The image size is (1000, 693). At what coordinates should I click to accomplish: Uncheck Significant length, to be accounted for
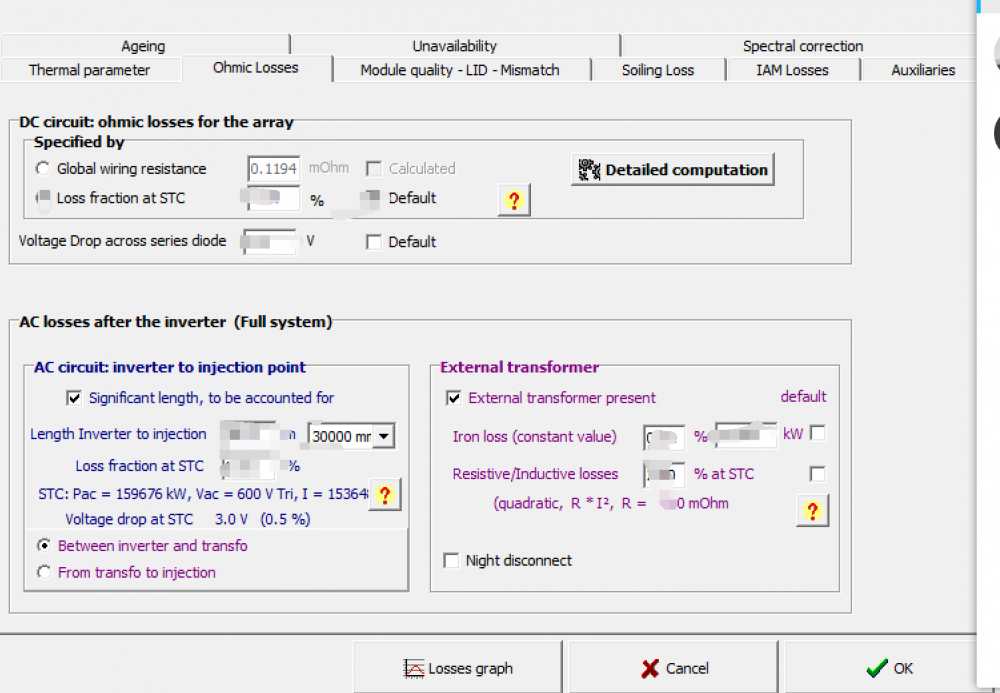[x=74, y=398]
